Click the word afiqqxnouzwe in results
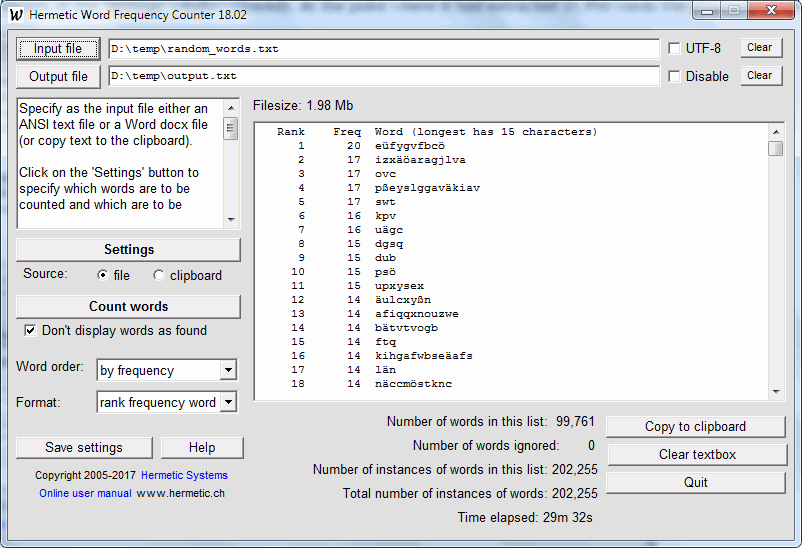Screen dimensions: 802x548 tap(416, 314)
